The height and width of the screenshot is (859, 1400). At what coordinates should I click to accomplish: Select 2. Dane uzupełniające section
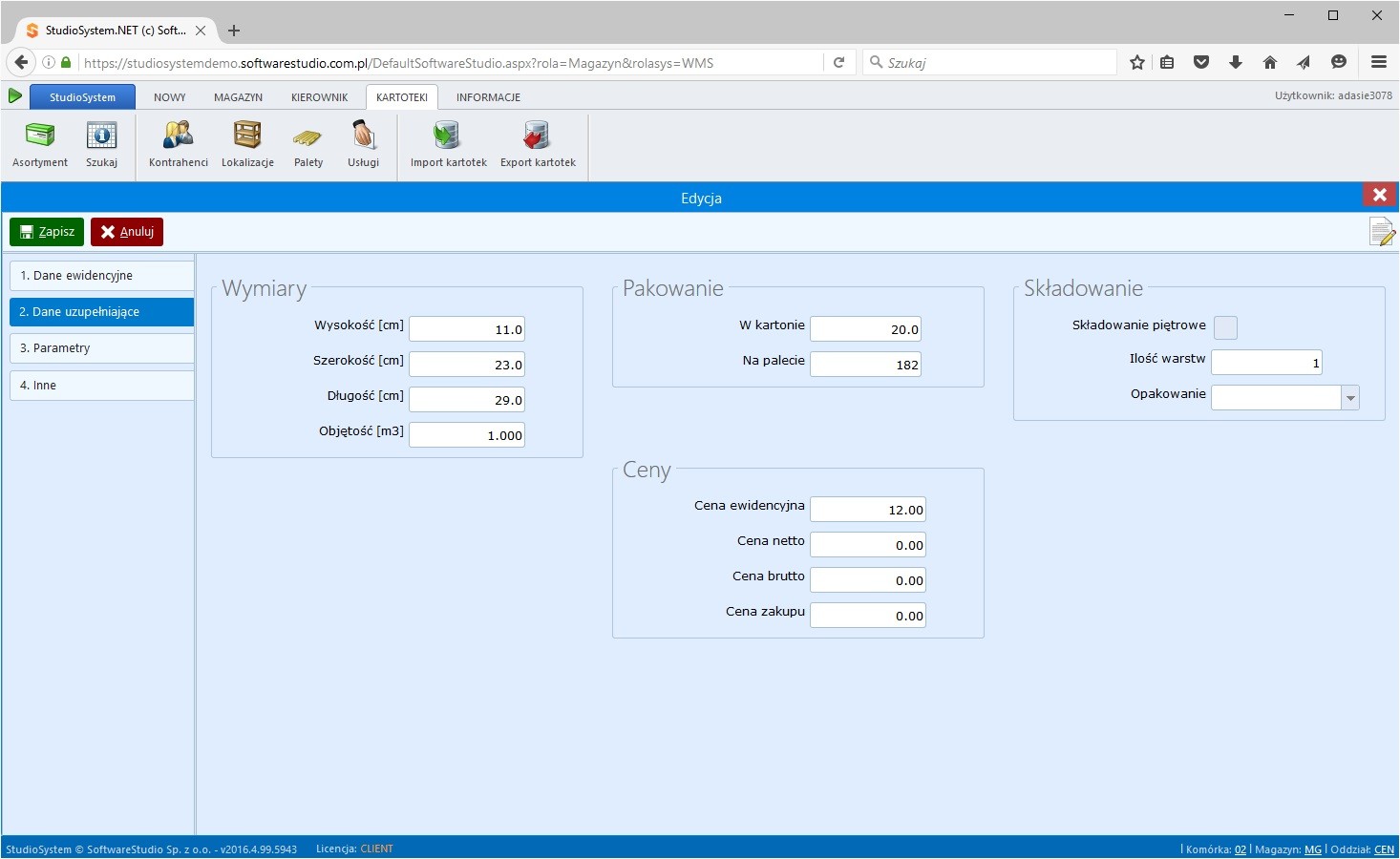pos(101,312)
